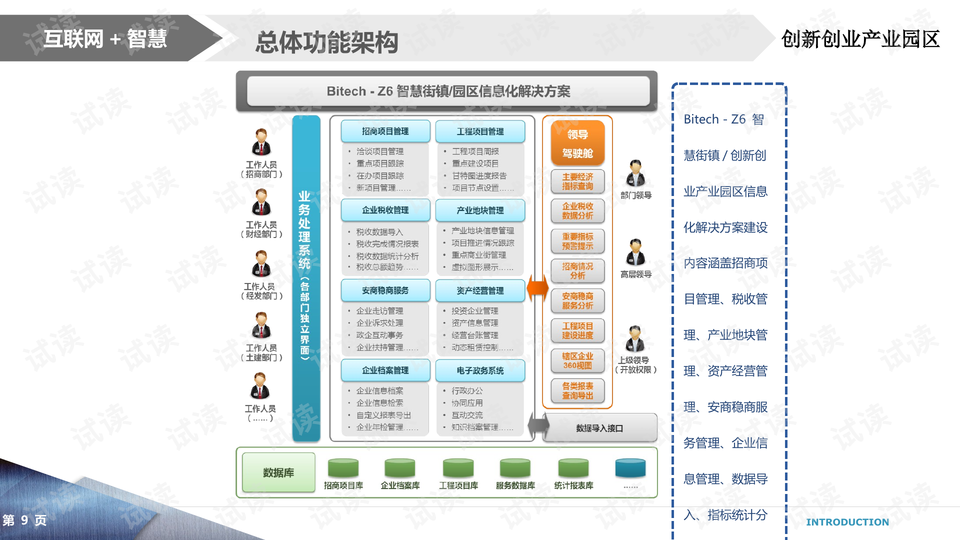Open the 招商项目管理 module header
Image resolution: width=960 pixels, height=540 pixels.
pyautogui.click(x=384, y=131)
